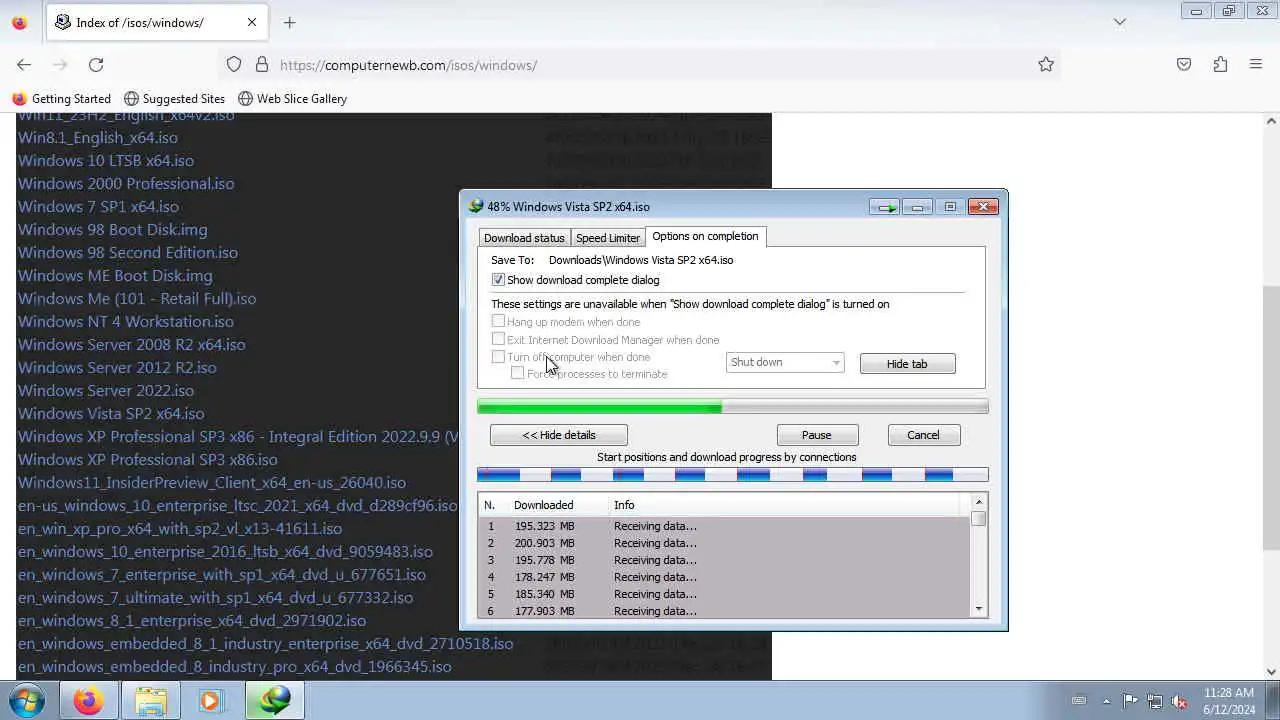Open a new tab with plus icon
Screen dimensions: 1280x720
[289, 22]
